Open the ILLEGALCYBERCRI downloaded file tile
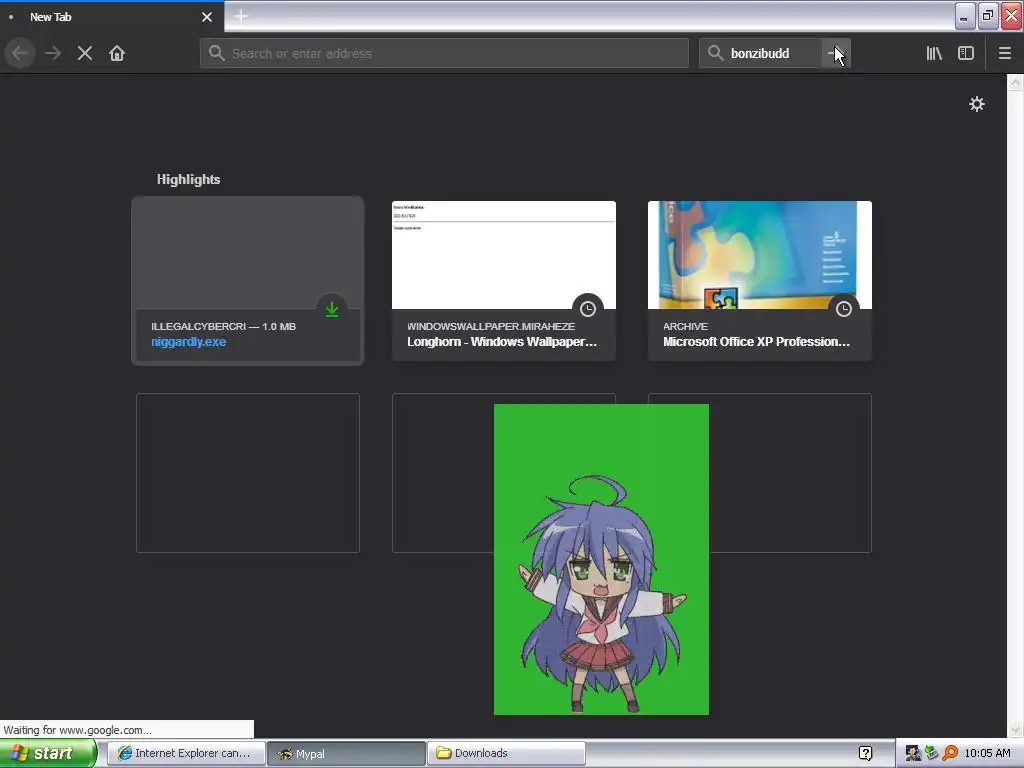This screenshot has height=768, width=1024. (x=248, y=281)
